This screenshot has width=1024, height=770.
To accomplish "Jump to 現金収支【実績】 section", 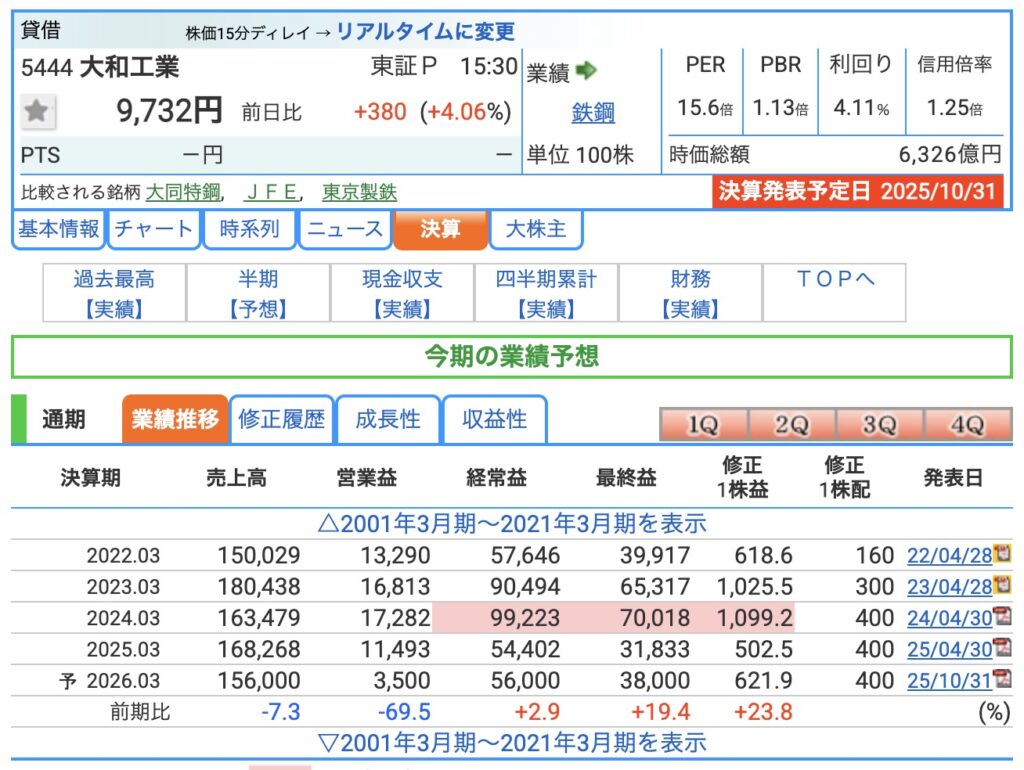I will [402, 293].
